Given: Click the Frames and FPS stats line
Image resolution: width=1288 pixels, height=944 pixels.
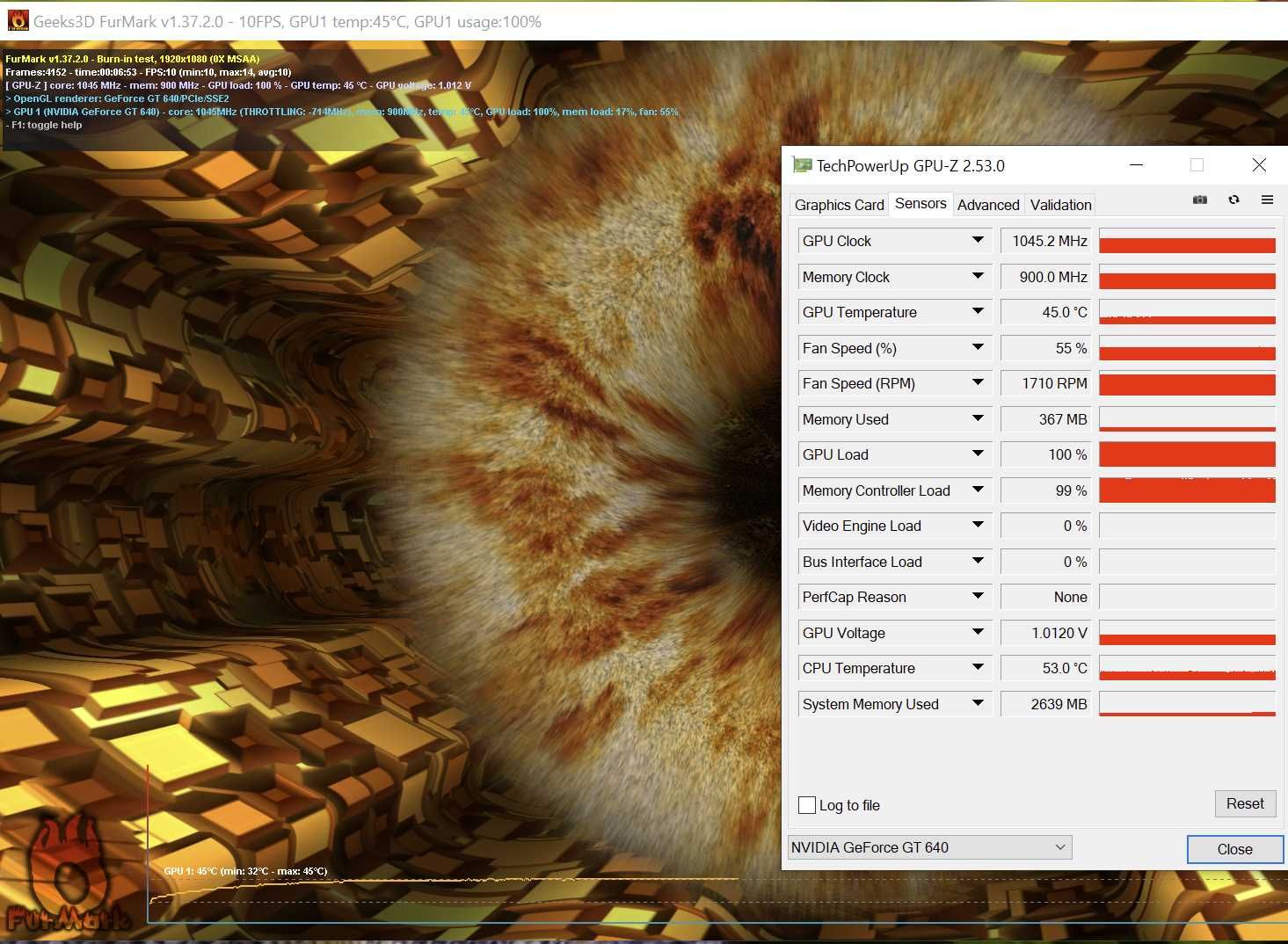Looking at the screenshot, I should click(x=148, y=72).
